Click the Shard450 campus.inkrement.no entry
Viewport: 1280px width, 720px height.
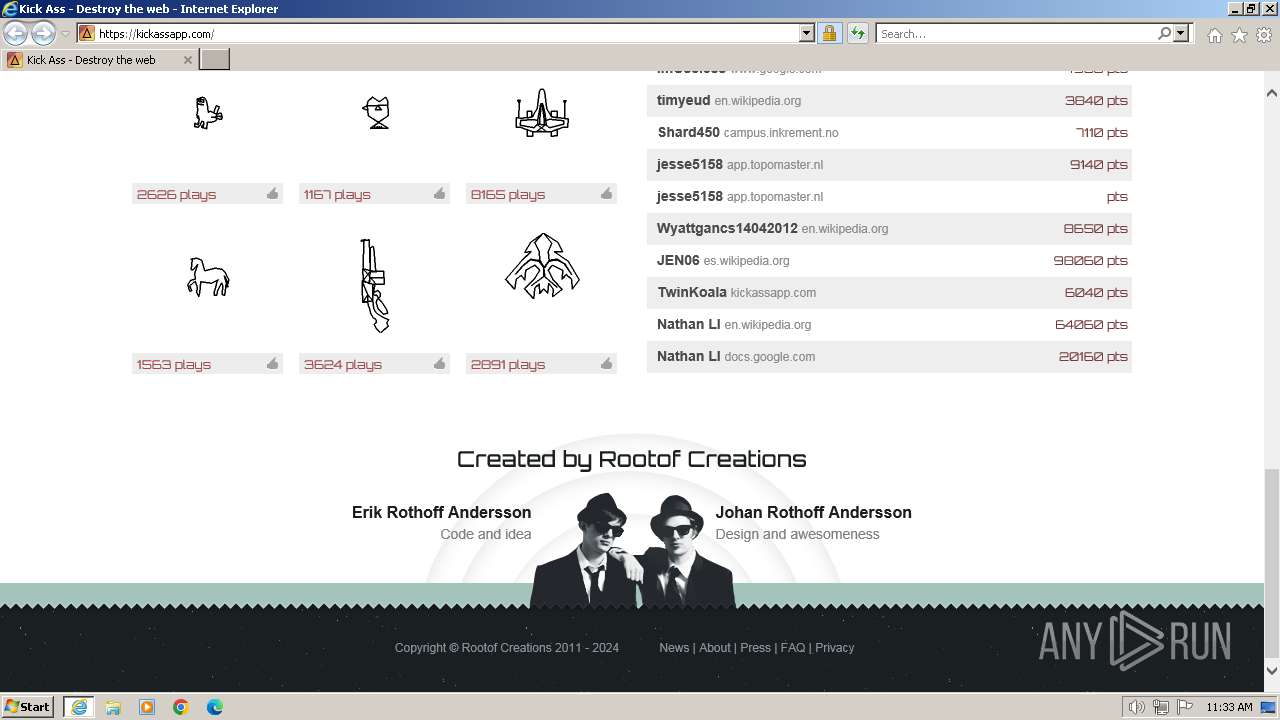coord(889,133)
